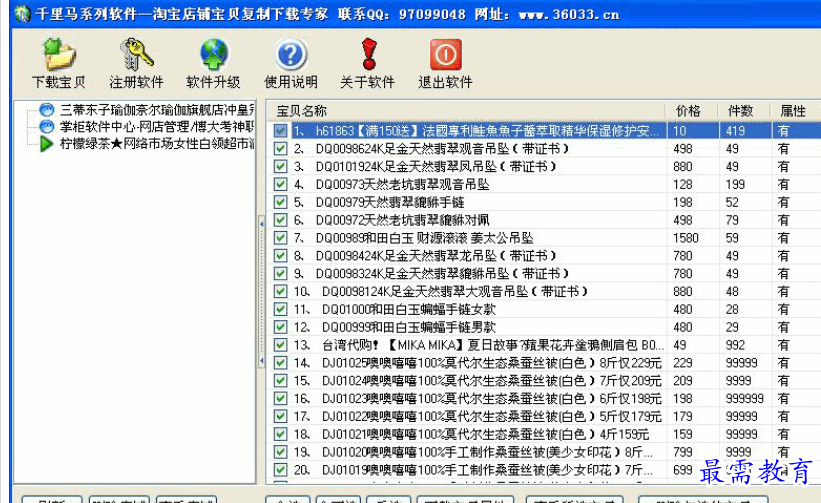Image resolution: width=821 pixels, height=503 pixels.
Task: Collapse left panel via upper splitter arrow
Action: [x=261, y=224]
